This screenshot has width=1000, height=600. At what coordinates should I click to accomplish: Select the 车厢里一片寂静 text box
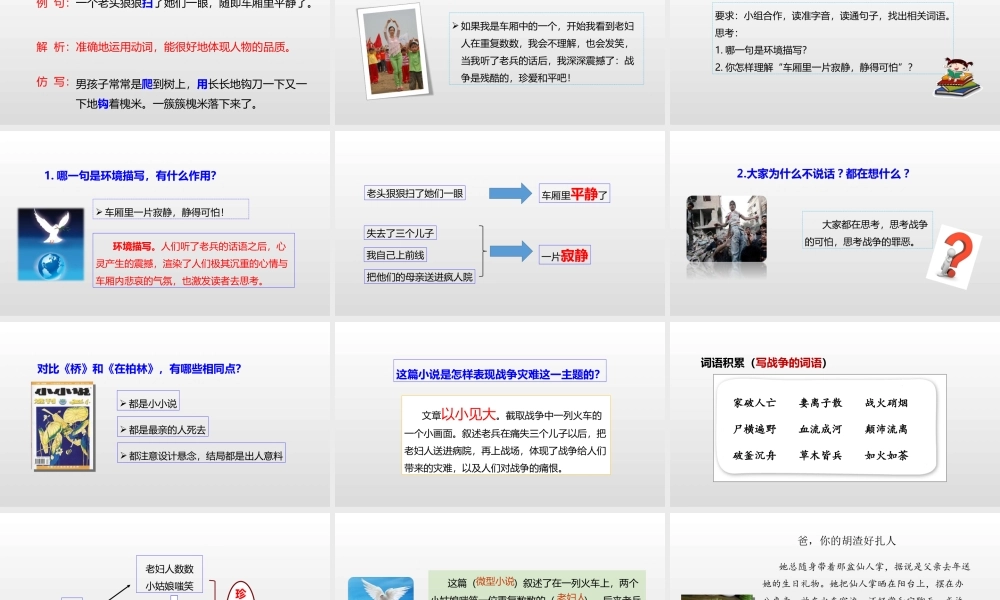click(171, 208)
